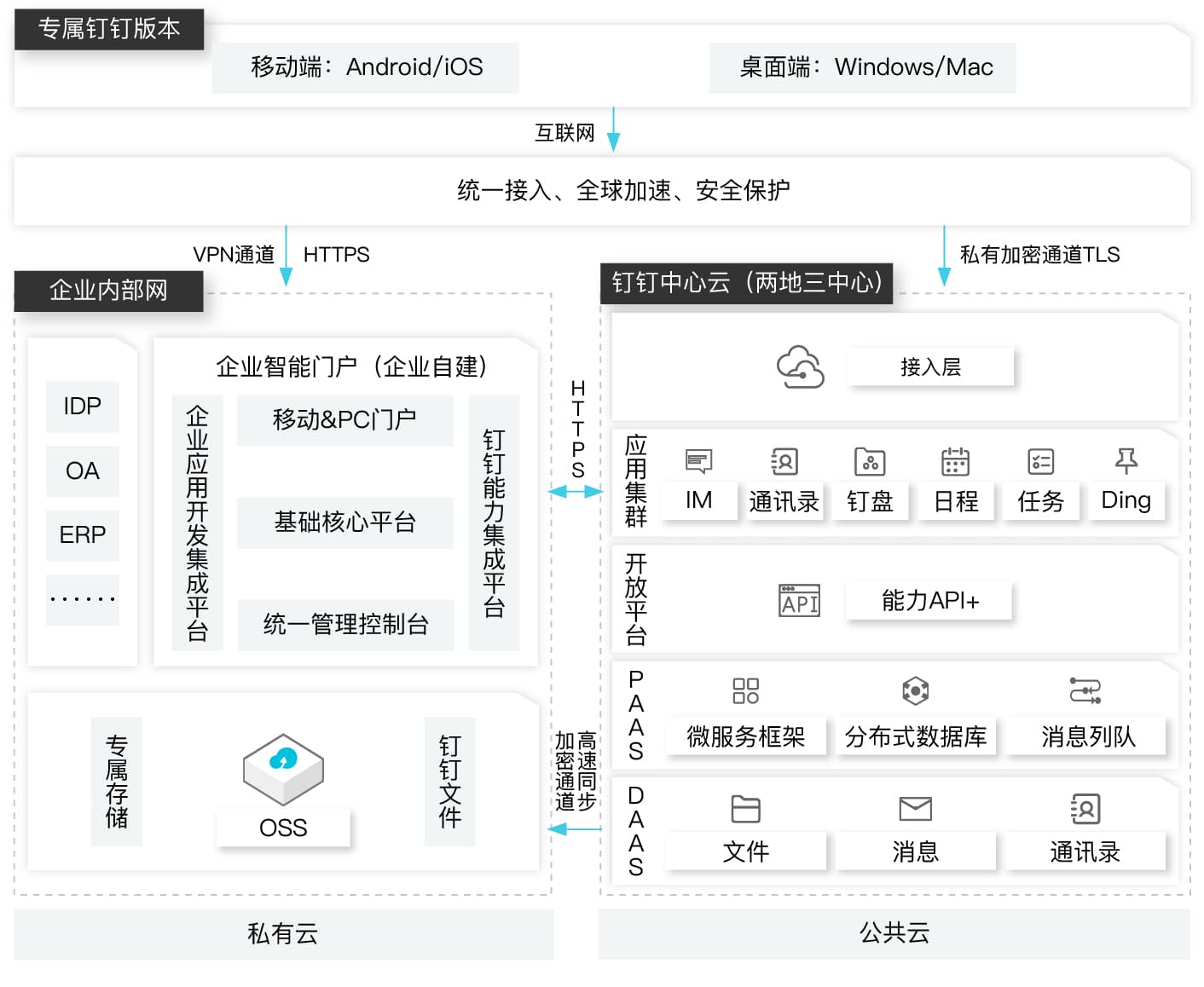Open the 钉钉中心云（两地三中心）header
The height and width of the screenshot is (987, 1204).
pyautogui.click(x=747, y=284)
